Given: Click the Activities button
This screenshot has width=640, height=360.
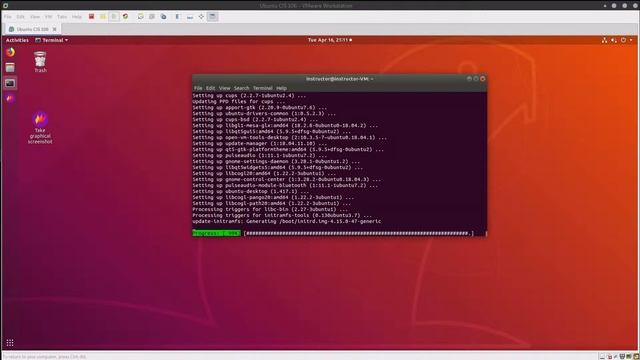Looking at the screenshot, I should pos(17,40).
